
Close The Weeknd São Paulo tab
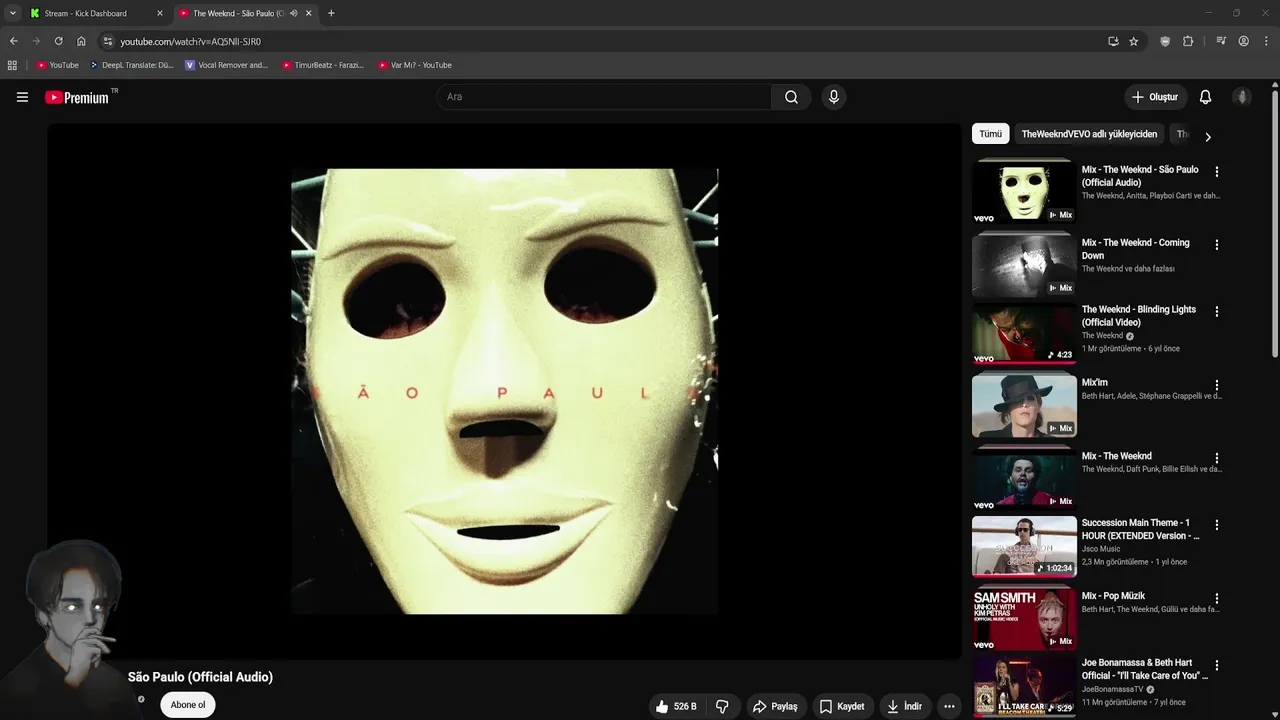click(x=308, y=13)
